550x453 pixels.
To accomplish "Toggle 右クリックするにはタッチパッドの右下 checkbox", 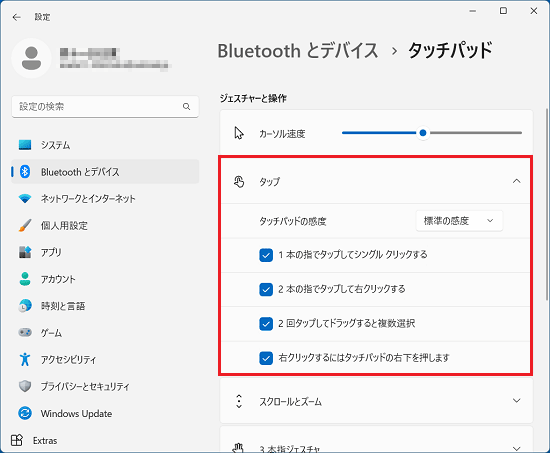I will 266,358.
